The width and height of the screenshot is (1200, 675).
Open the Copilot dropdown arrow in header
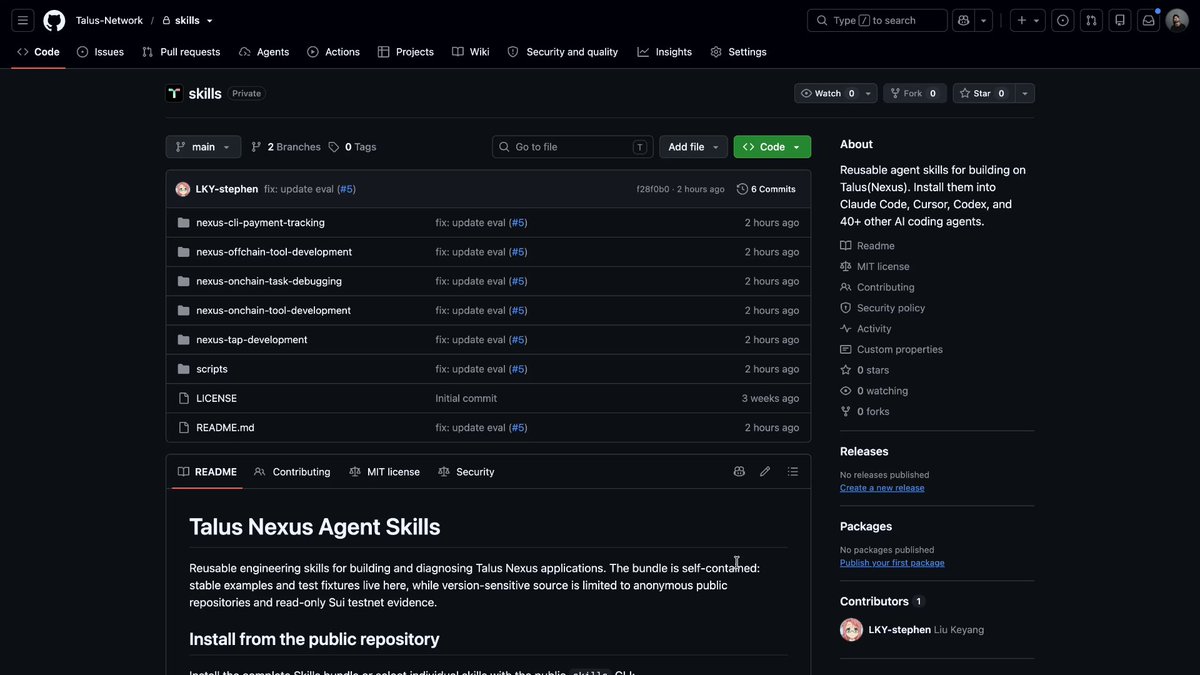click(x=984, y=20)
